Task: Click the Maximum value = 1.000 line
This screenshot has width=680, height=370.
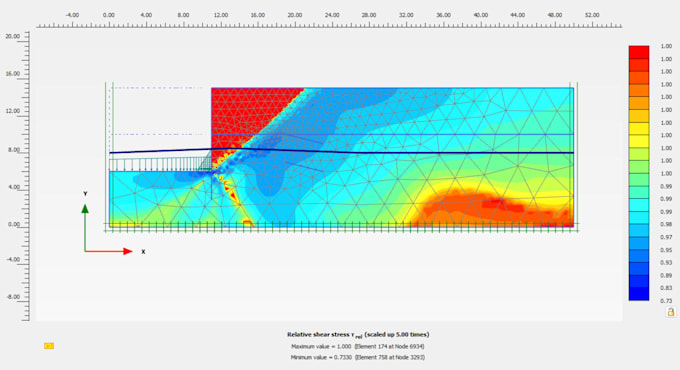Action: (x=358, y=346)
